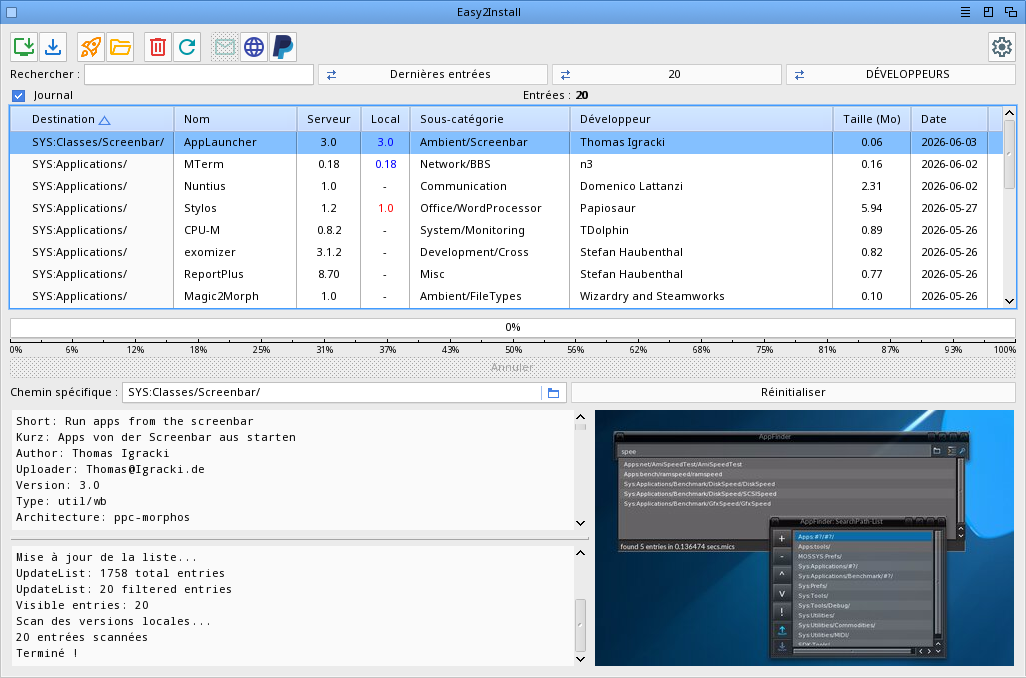Click the Chemin spécifique path field
This screenshot has width=1026, height=678.
point(332,393)
